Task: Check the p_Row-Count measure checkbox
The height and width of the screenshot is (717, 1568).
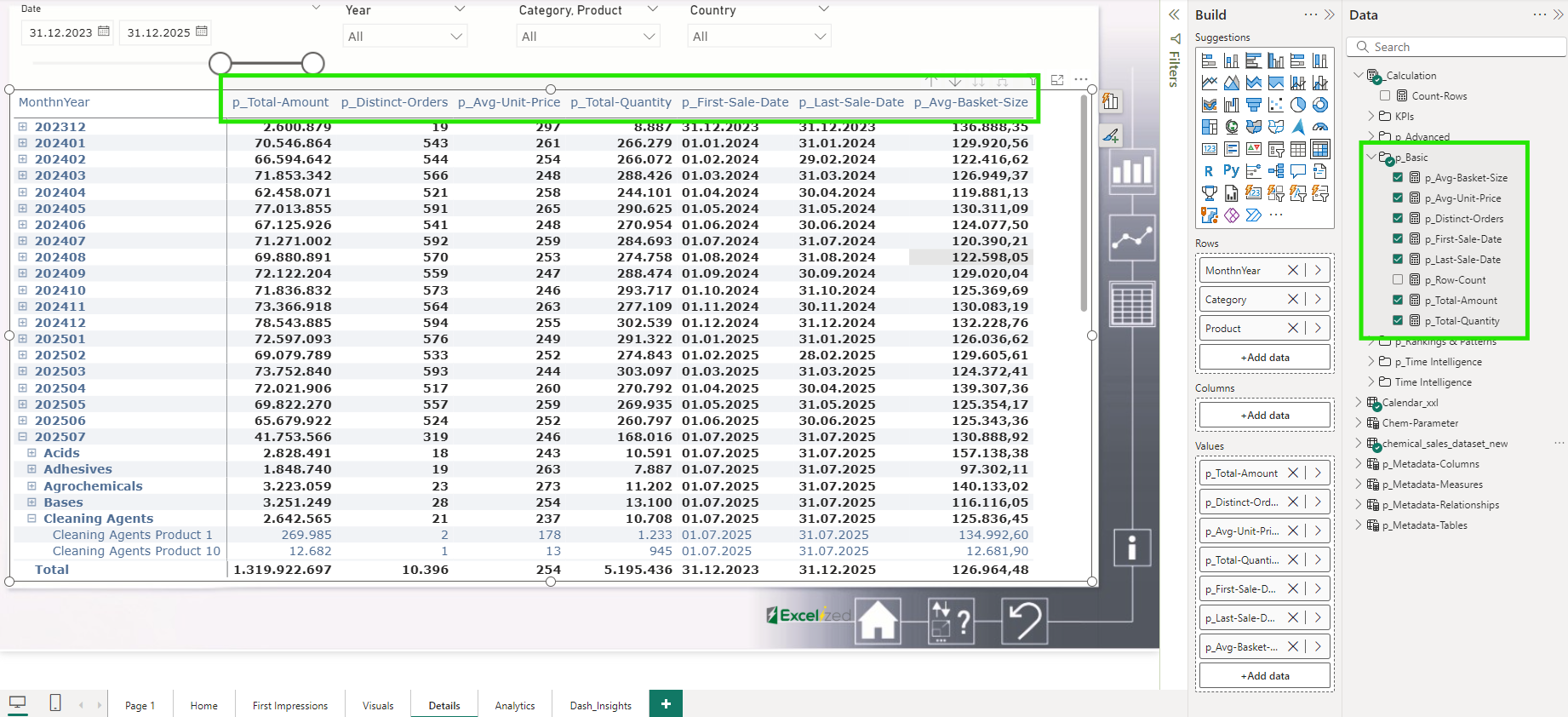Action: pos(1398,279)
